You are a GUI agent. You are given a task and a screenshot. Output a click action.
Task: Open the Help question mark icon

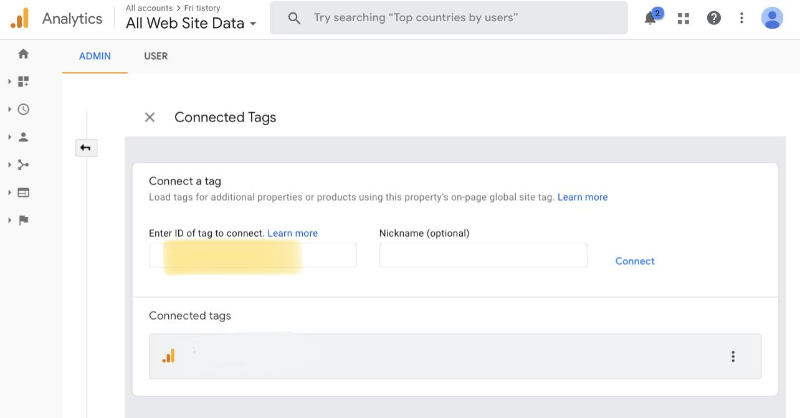(x=714, y=18)
